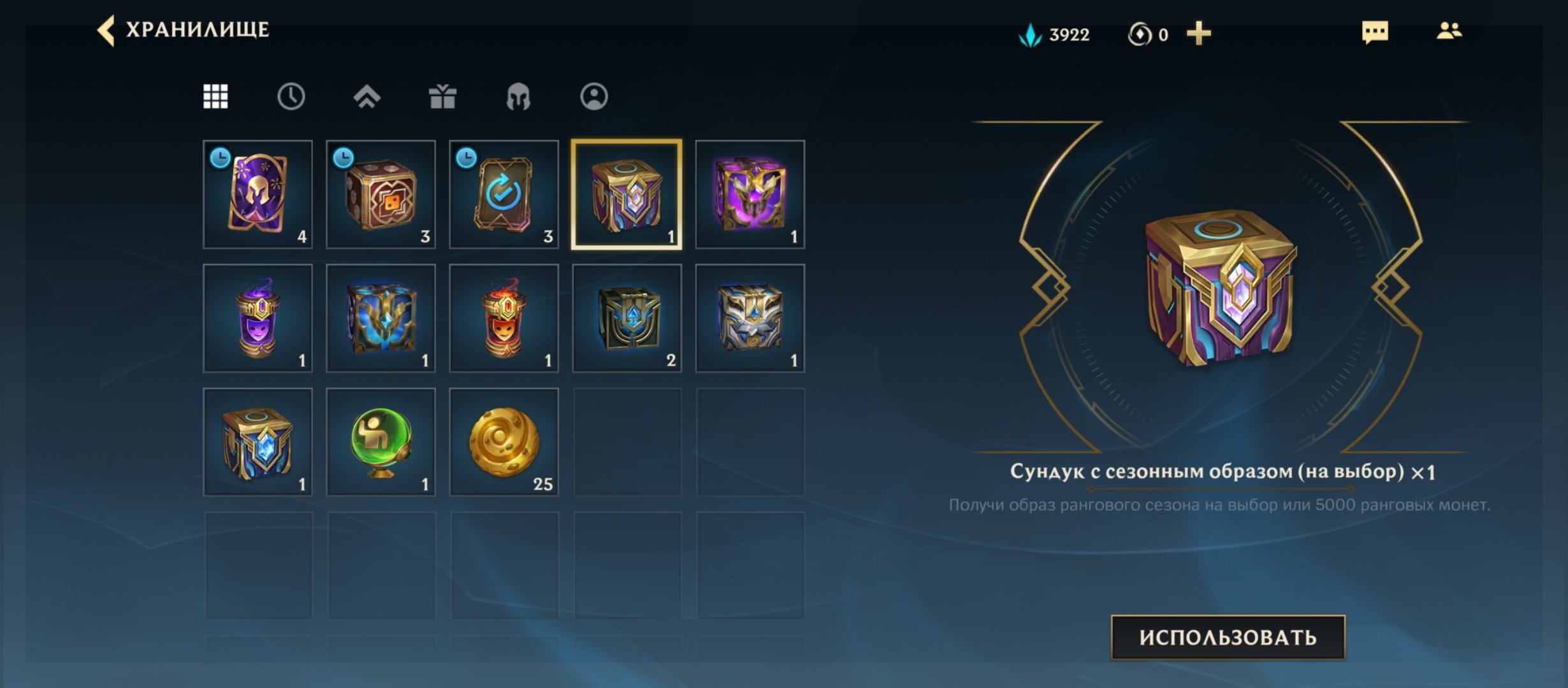Switch to the gift chests tab
This screenshot has width=1568, height=688.
pyautogui.click(x=442, y=97)
